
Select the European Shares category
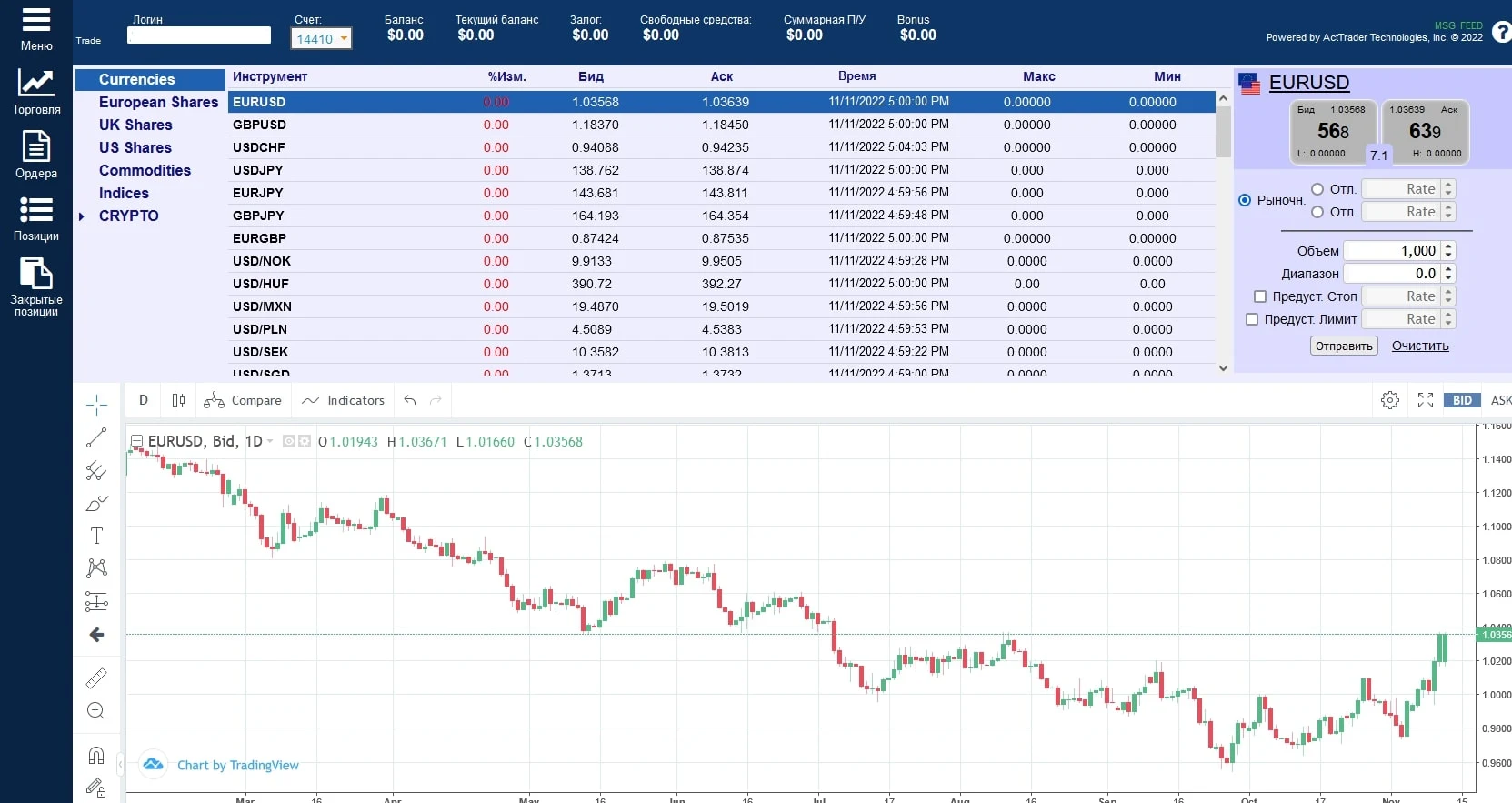(x=159, y=103)
